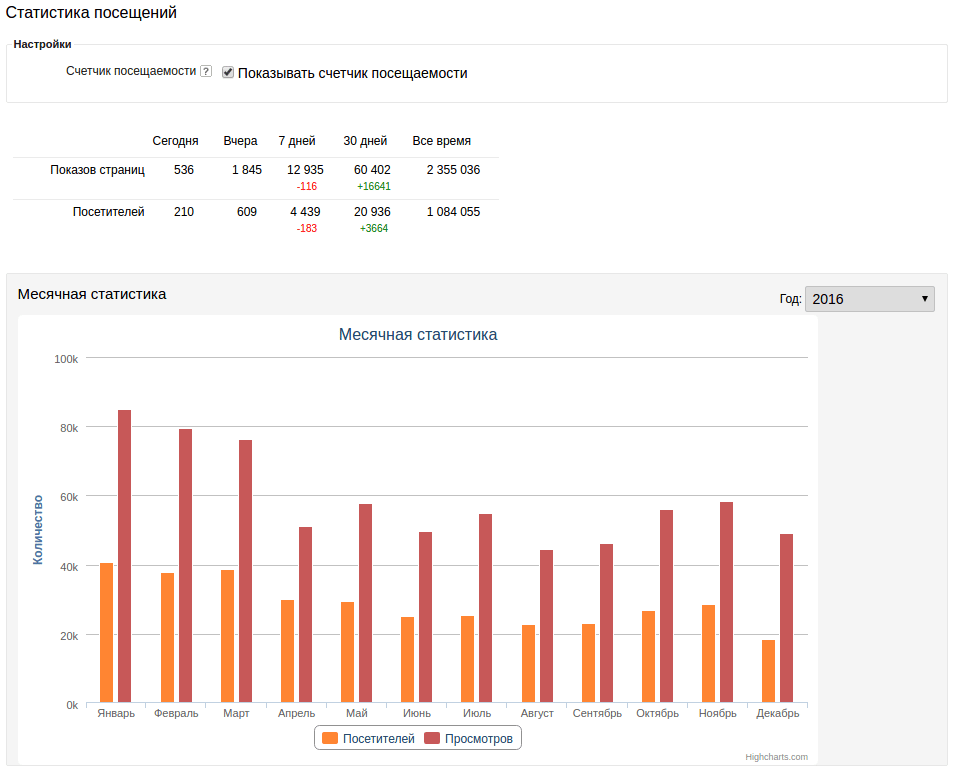
Task: Select the March orange visitors bar
Action: (x=227, y=636)
